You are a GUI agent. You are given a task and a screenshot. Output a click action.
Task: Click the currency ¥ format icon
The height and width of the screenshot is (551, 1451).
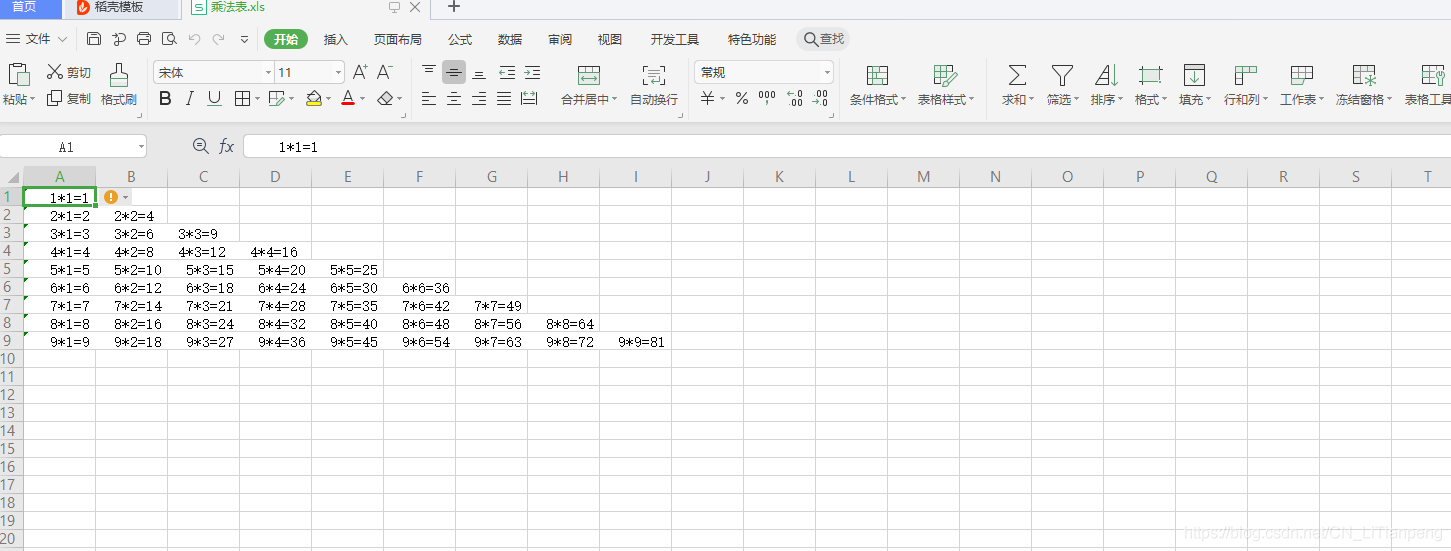pyautogui.click(x=708, y=98)
